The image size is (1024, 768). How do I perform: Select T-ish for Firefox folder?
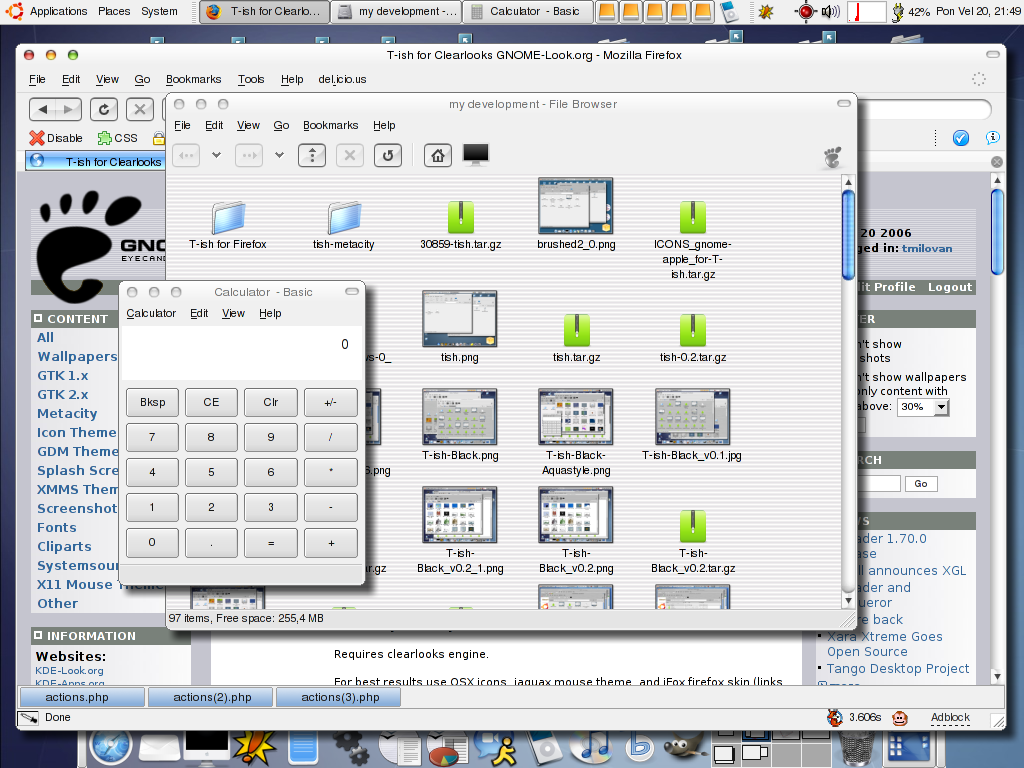click(x=227, y=225)
